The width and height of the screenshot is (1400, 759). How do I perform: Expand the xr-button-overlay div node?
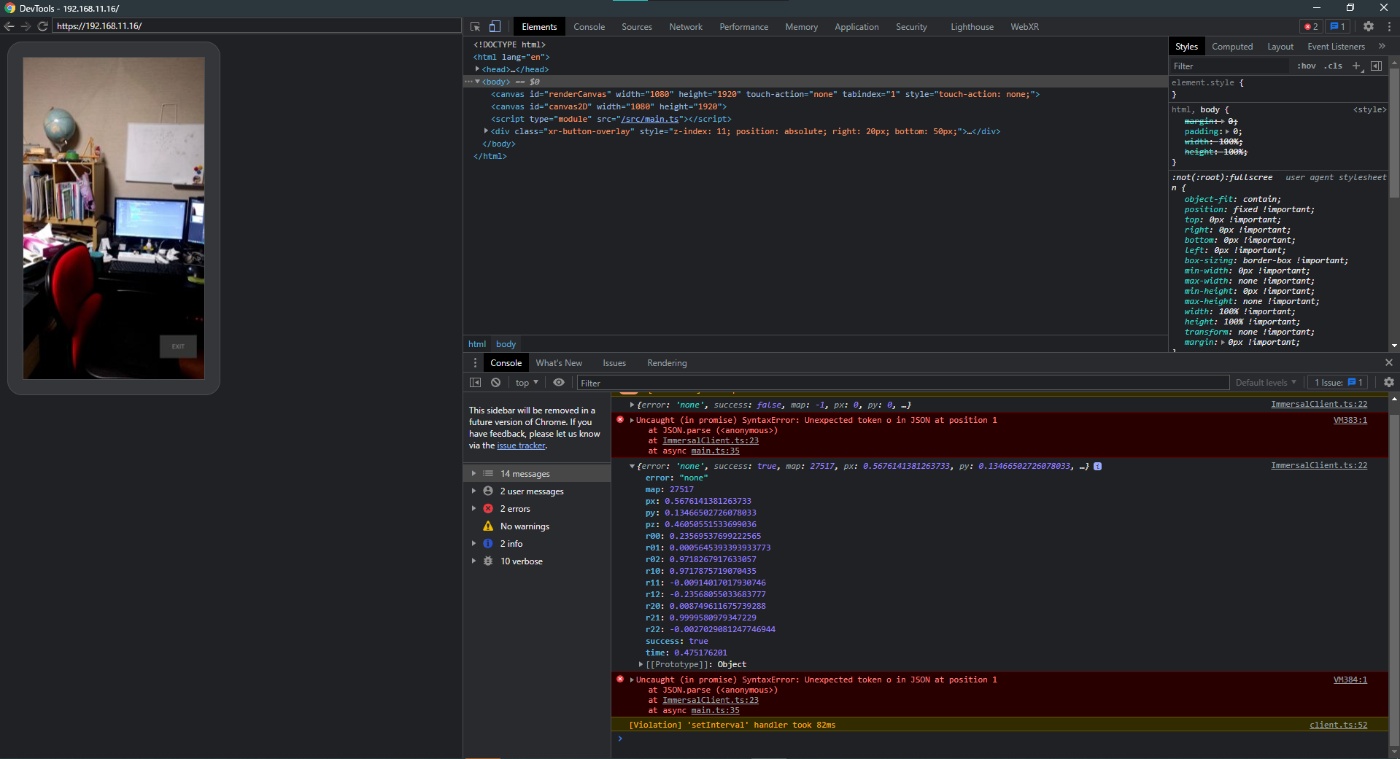coord(486,131)
